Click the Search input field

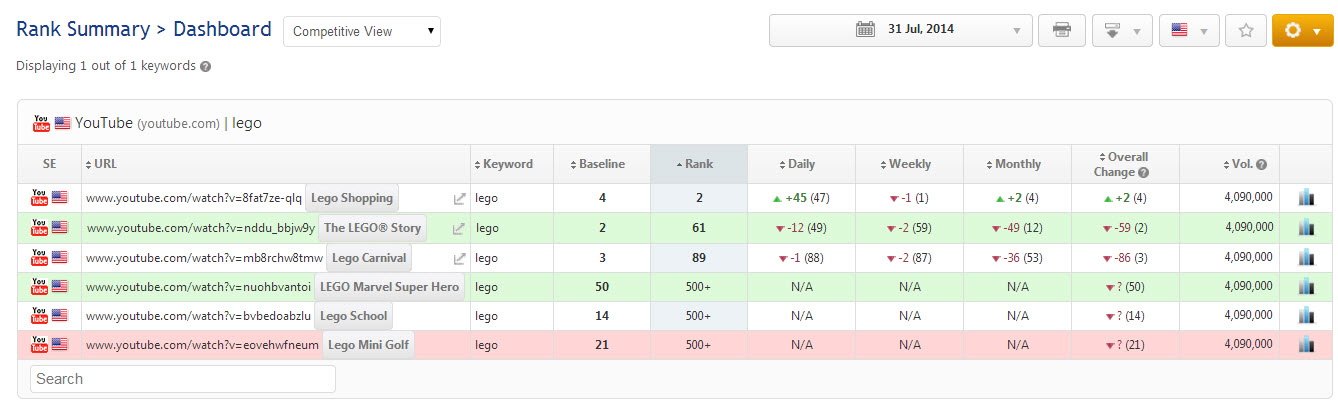[183, 379]
